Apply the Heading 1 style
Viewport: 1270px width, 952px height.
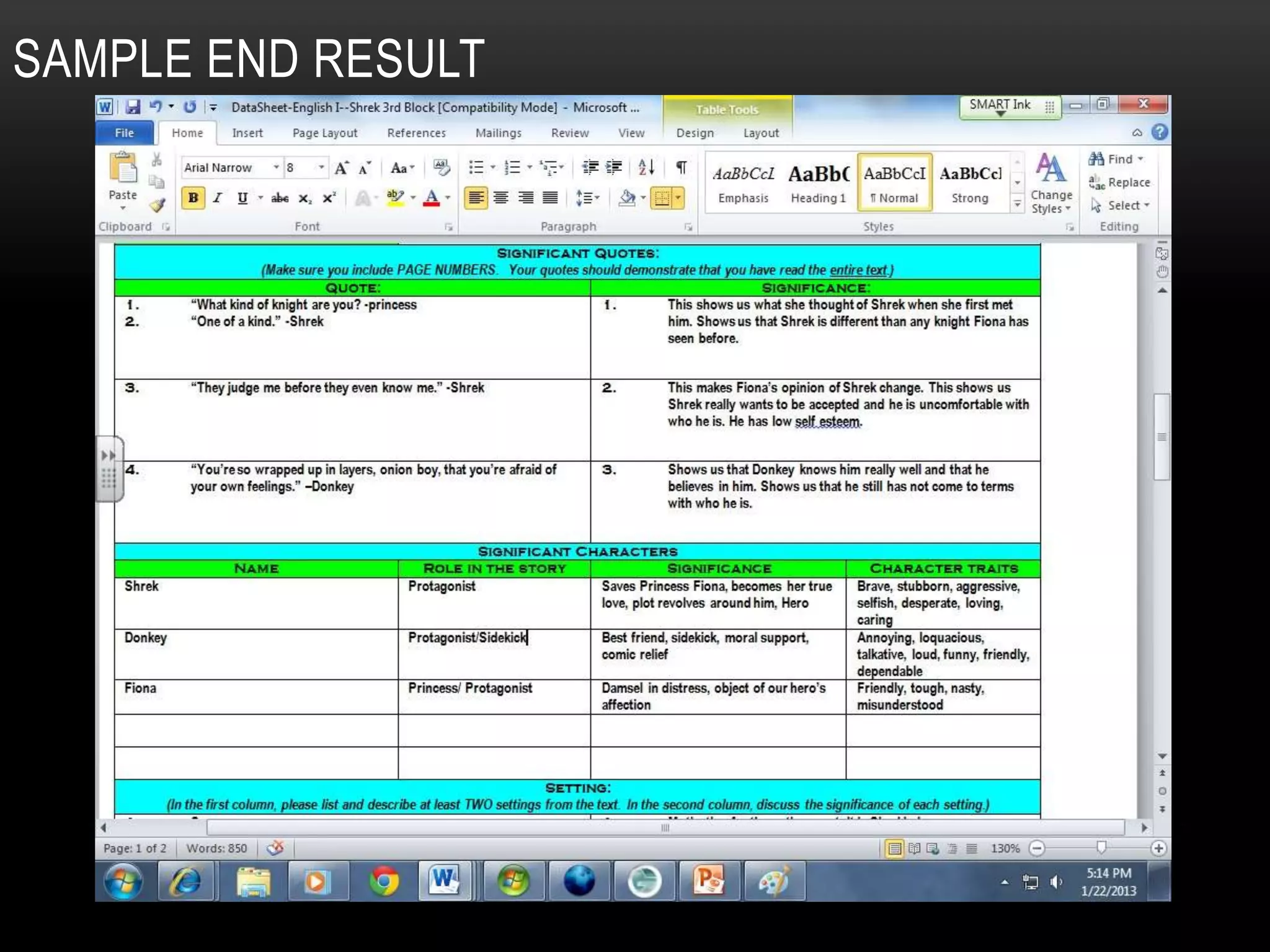click(818, 183)
